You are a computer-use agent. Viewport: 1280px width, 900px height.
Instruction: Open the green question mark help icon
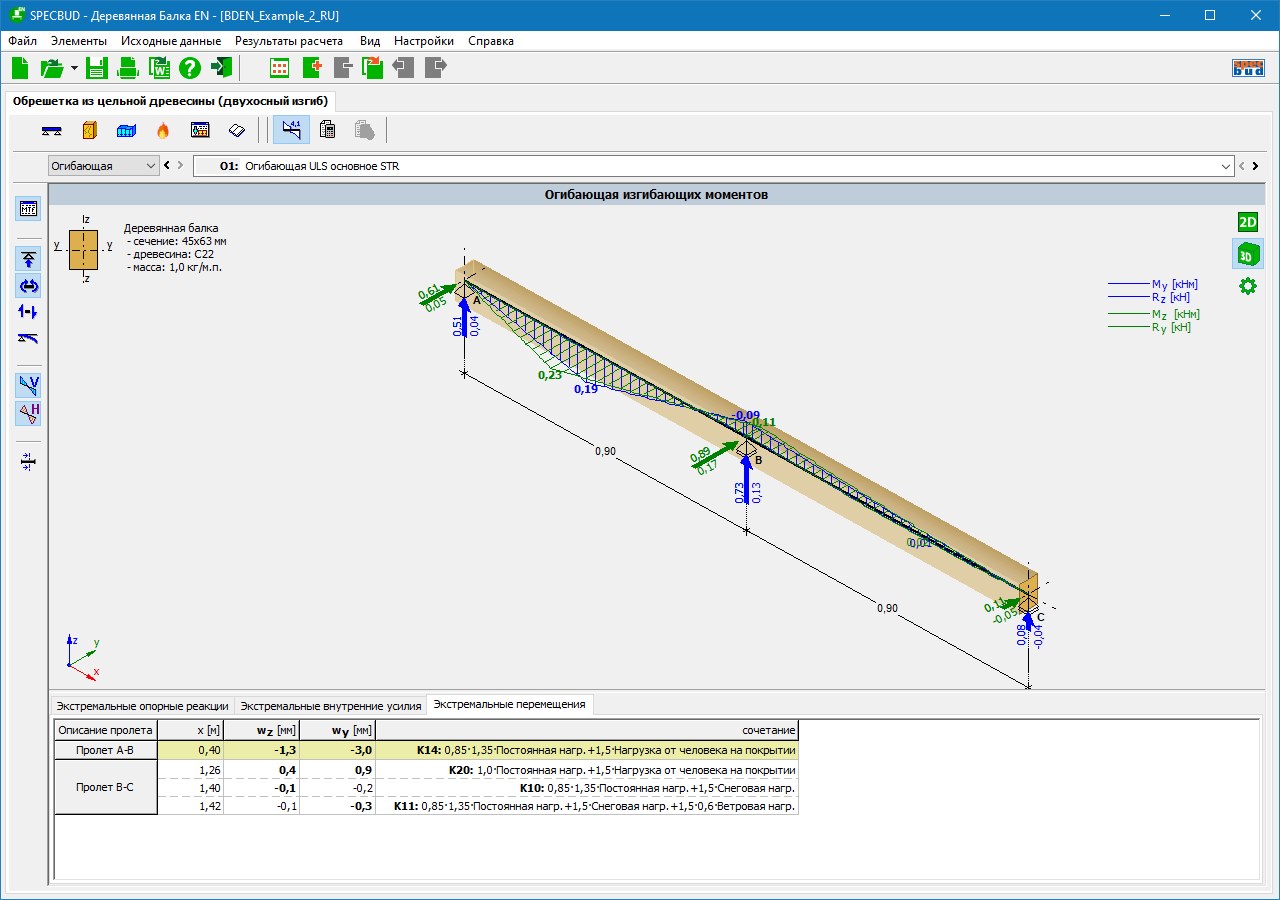pos(190,68)
